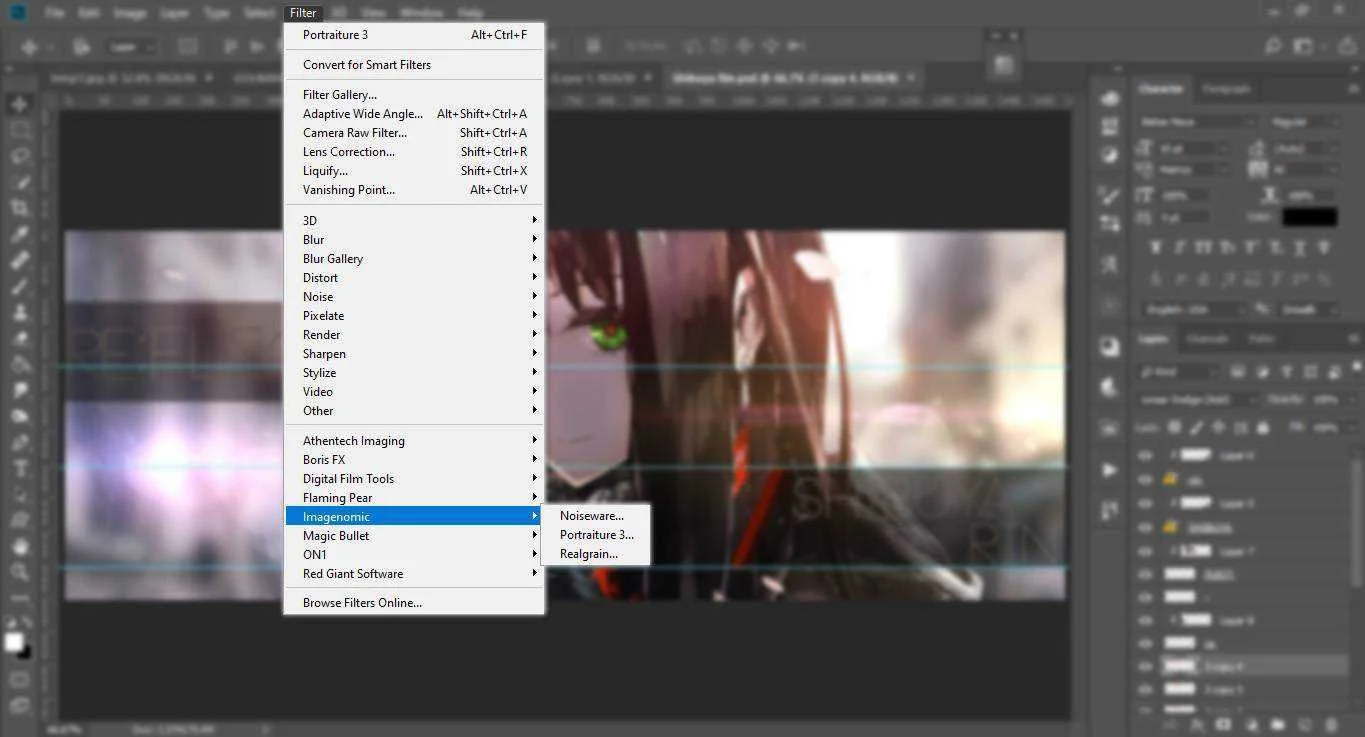Image resolution: width=1365 pixels, height=737 pixels.
Task: Click the search icon in options bar
Action: [1273, 47]
